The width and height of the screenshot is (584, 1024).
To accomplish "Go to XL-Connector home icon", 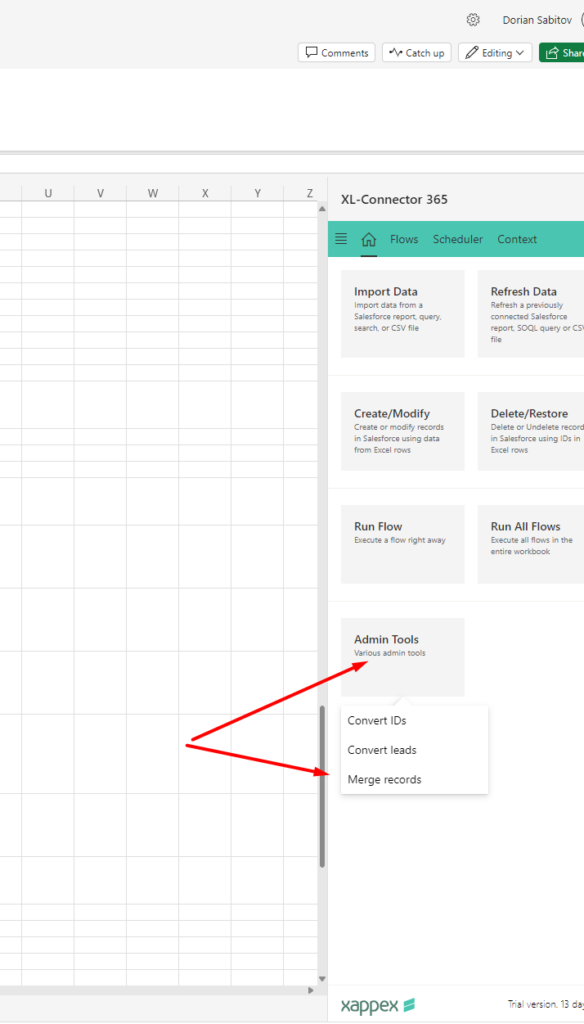I will point(368,239).
